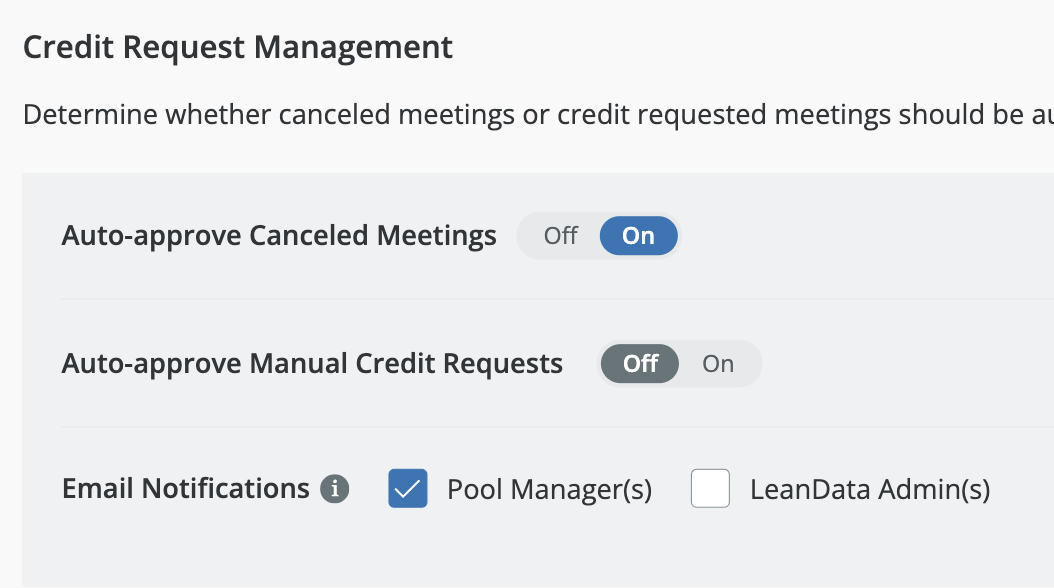Click the Credit Request Management heading
The width and height of the screenshot is (1054, 588).
pos(238,47)
